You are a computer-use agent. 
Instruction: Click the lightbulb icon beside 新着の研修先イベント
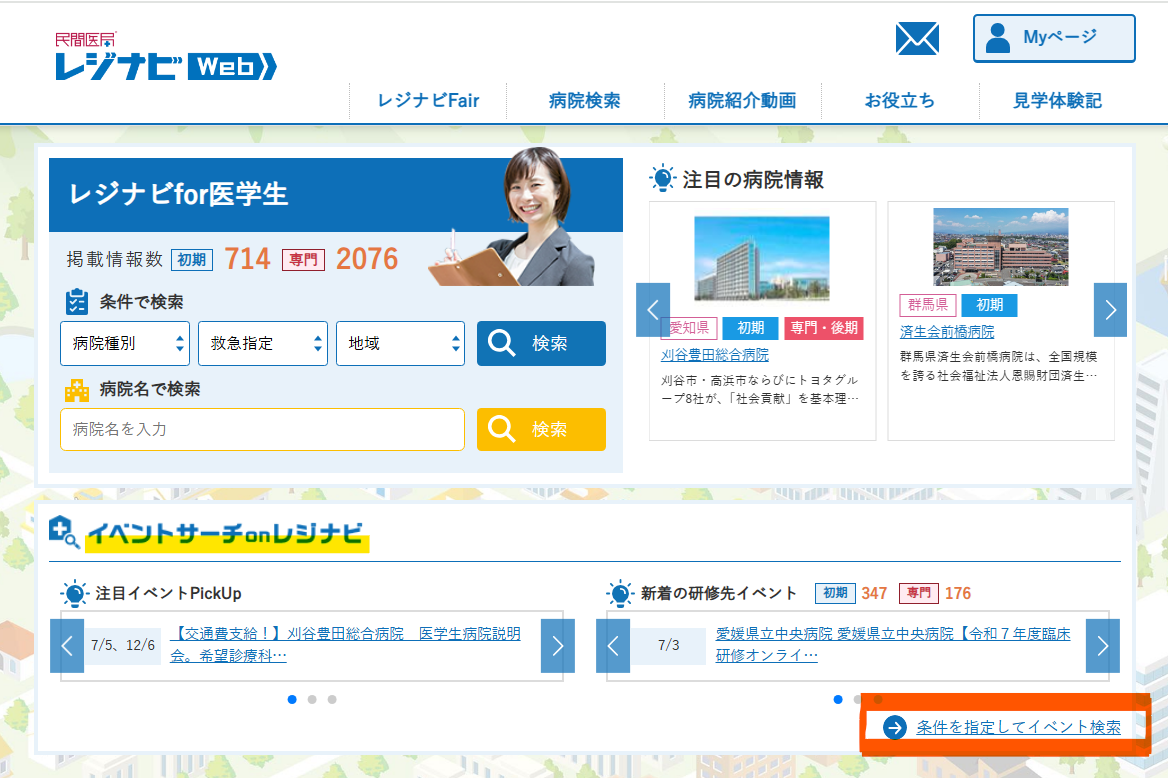pyautogui.click(x=620, y=593)
